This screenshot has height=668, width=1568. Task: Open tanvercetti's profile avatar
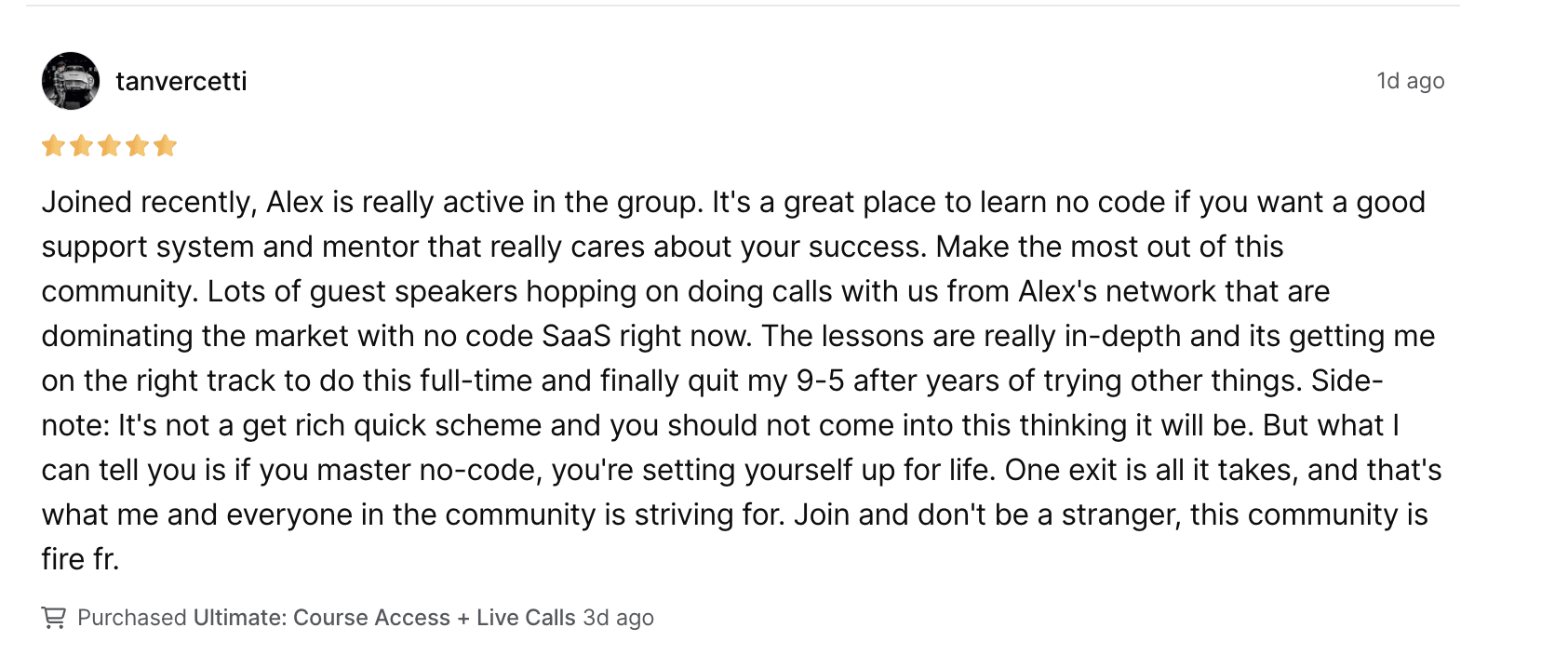[71, 81]
